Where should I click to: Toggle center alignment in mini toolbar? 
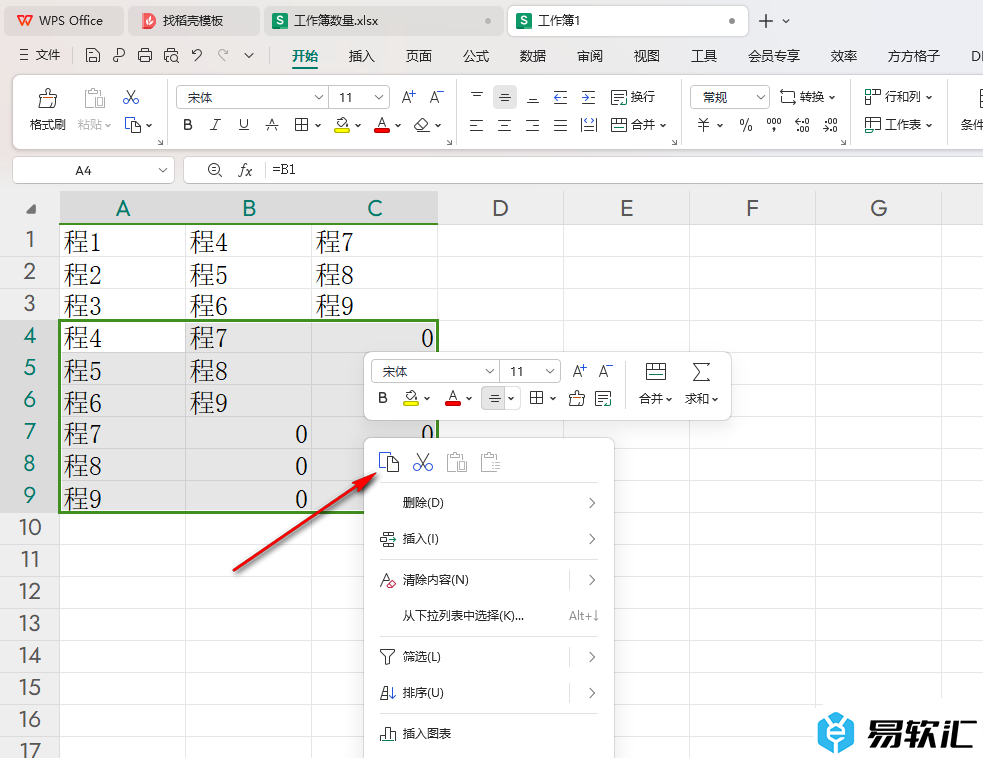[494, 398]
